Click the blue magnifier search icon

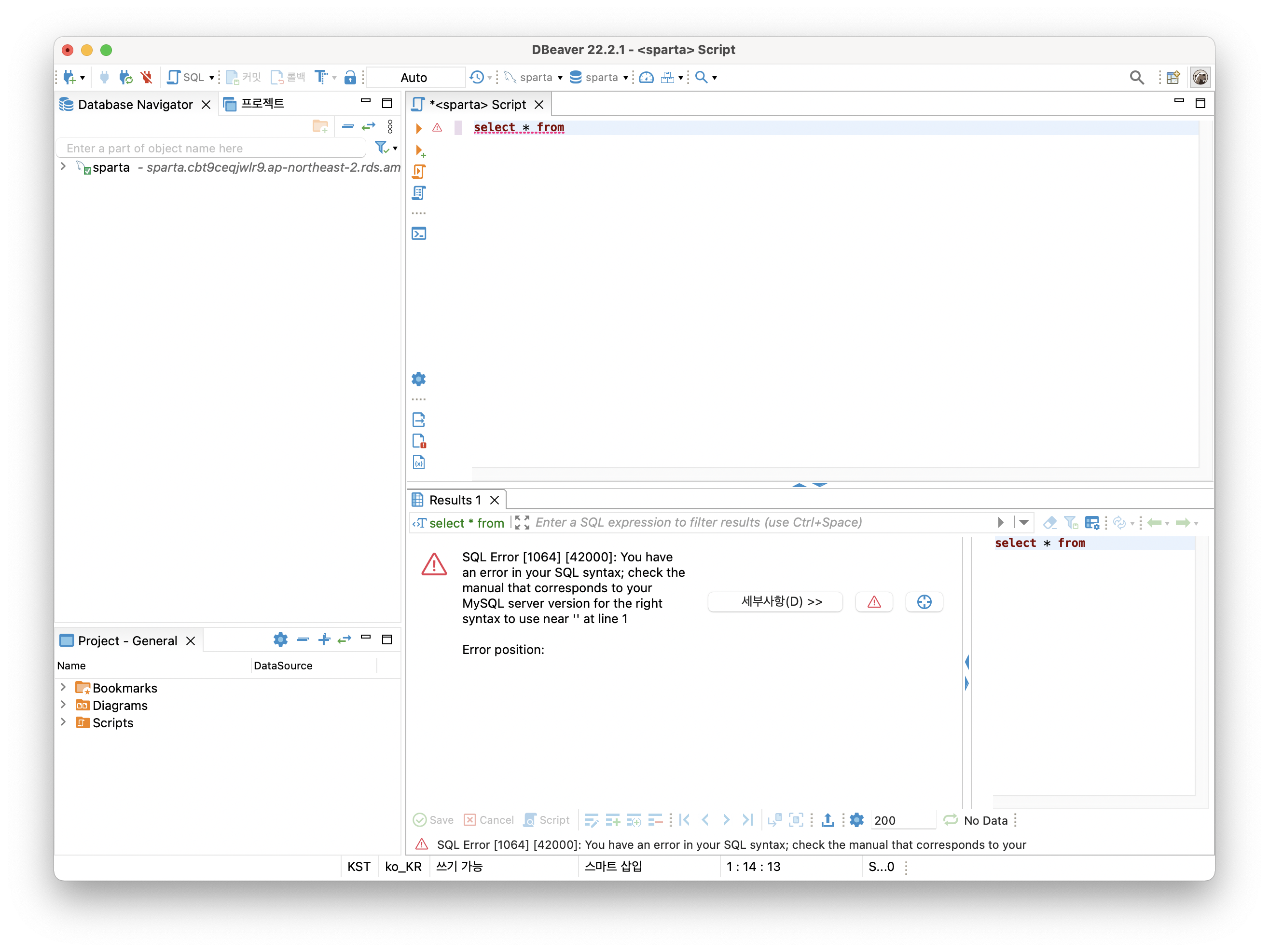pyautogui.click(x=701, y=78)
